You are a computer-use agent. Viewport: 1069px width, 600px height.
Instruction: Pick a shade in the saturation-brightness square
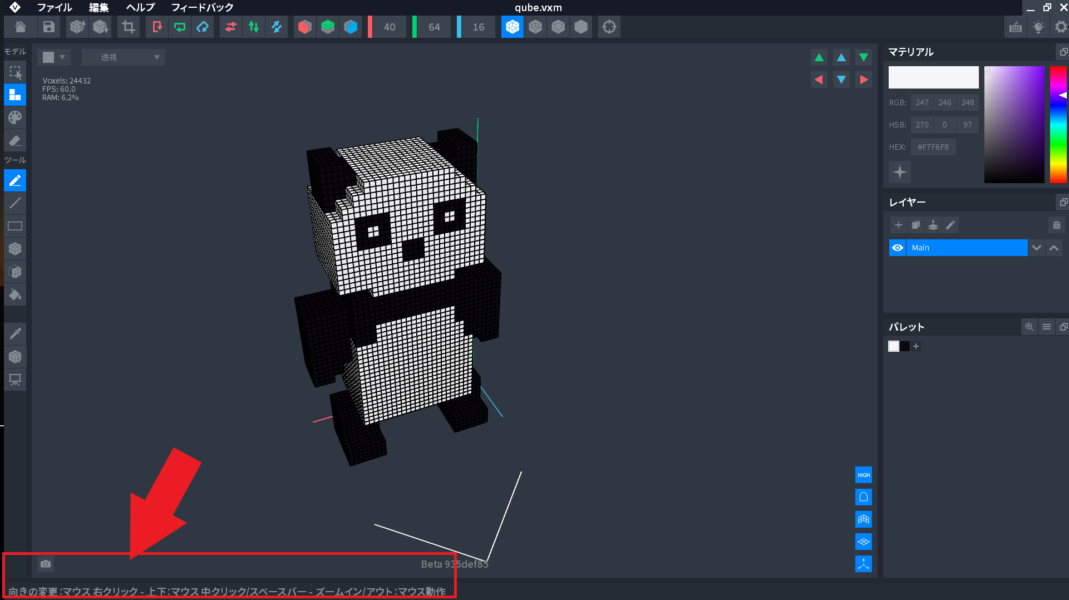(x=1014, y=125)
